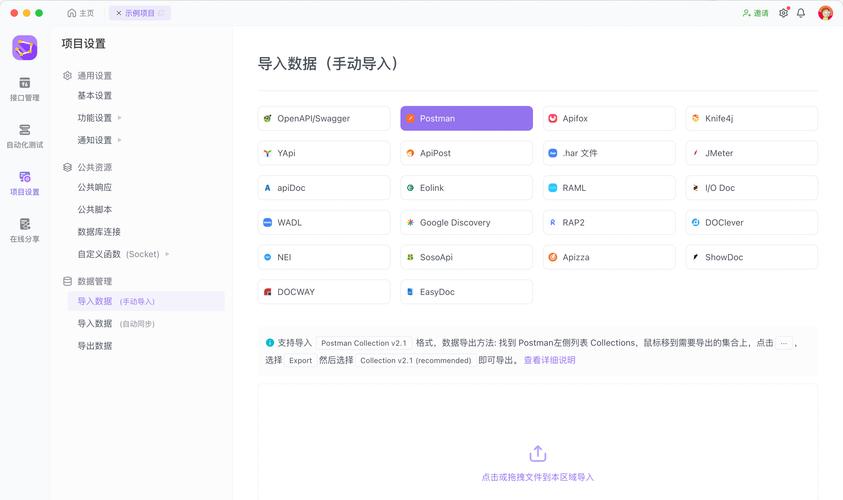Open the 在线分享 sidebar section
The image size is (843, 500).
[25, 231]
